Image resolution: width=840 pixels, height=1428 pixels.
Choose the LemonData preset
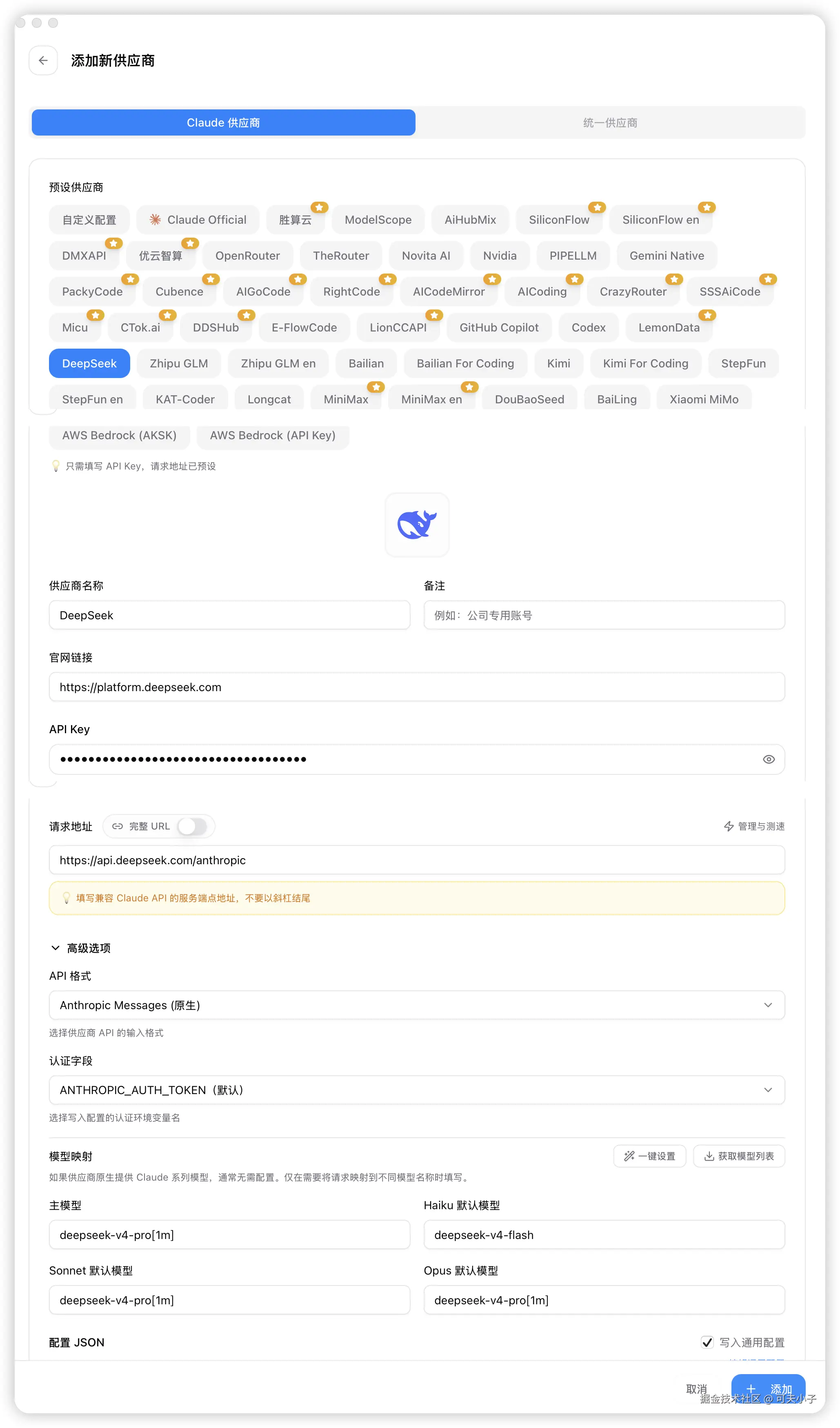point(669,327)
